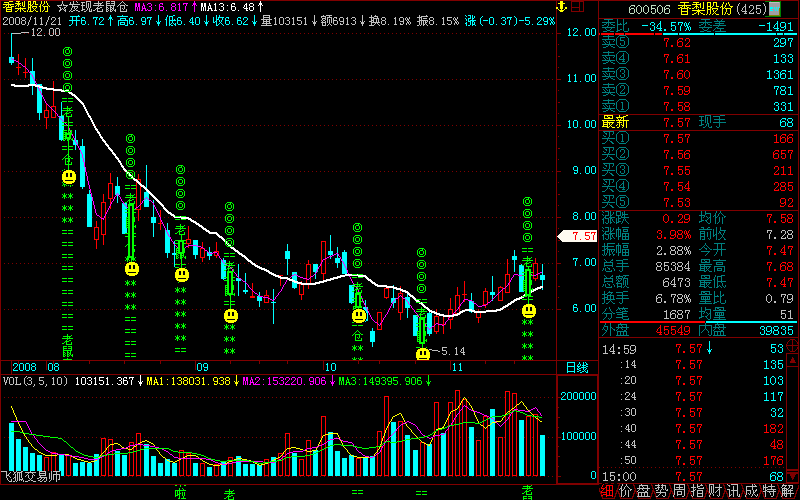The height and width of the screenshot is (500, 800).
Task: Switch to the 盘 tab
Action: [x=643, y=491]
